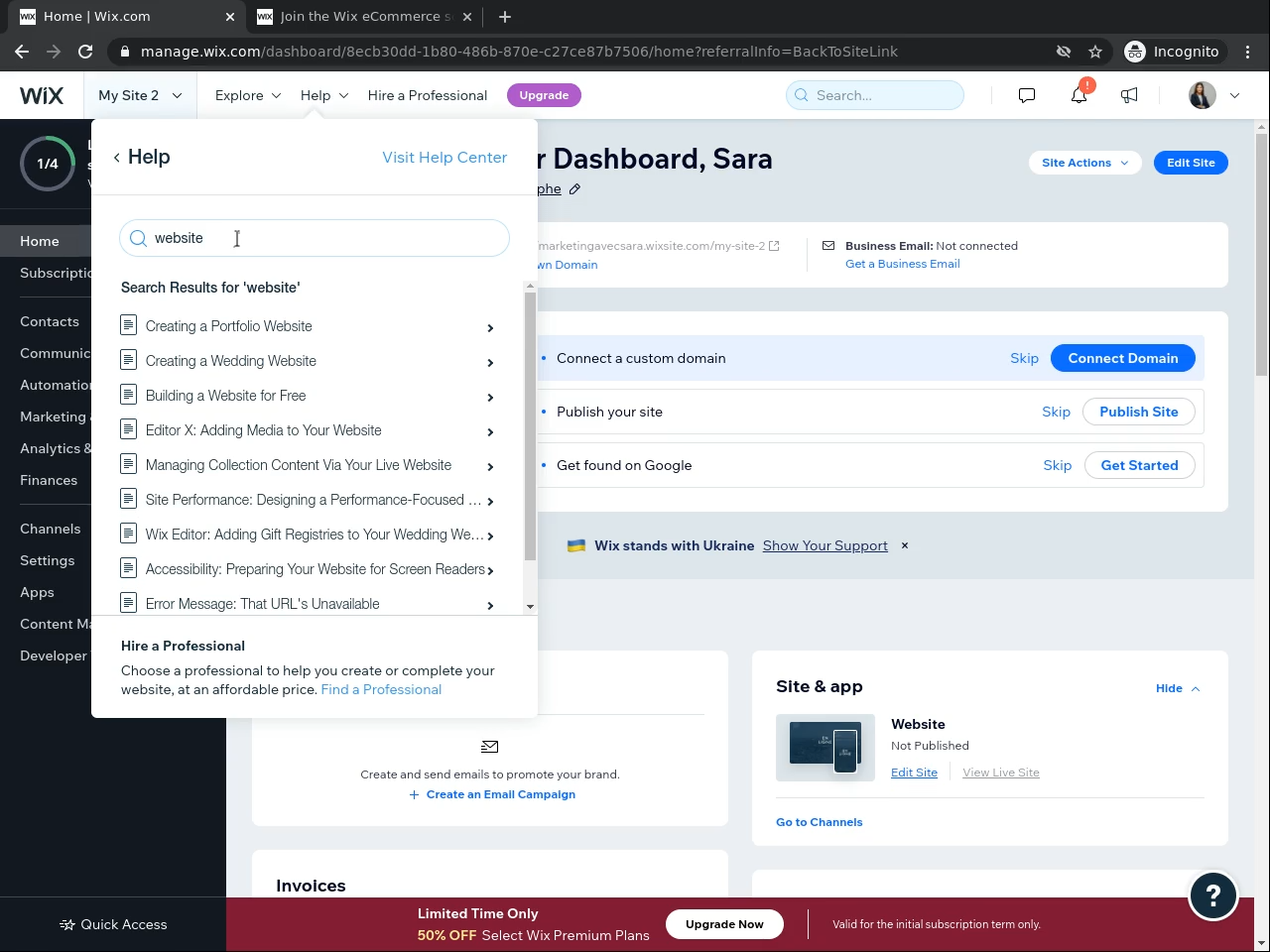Open the floating help question mark button

pos(1212,896)
